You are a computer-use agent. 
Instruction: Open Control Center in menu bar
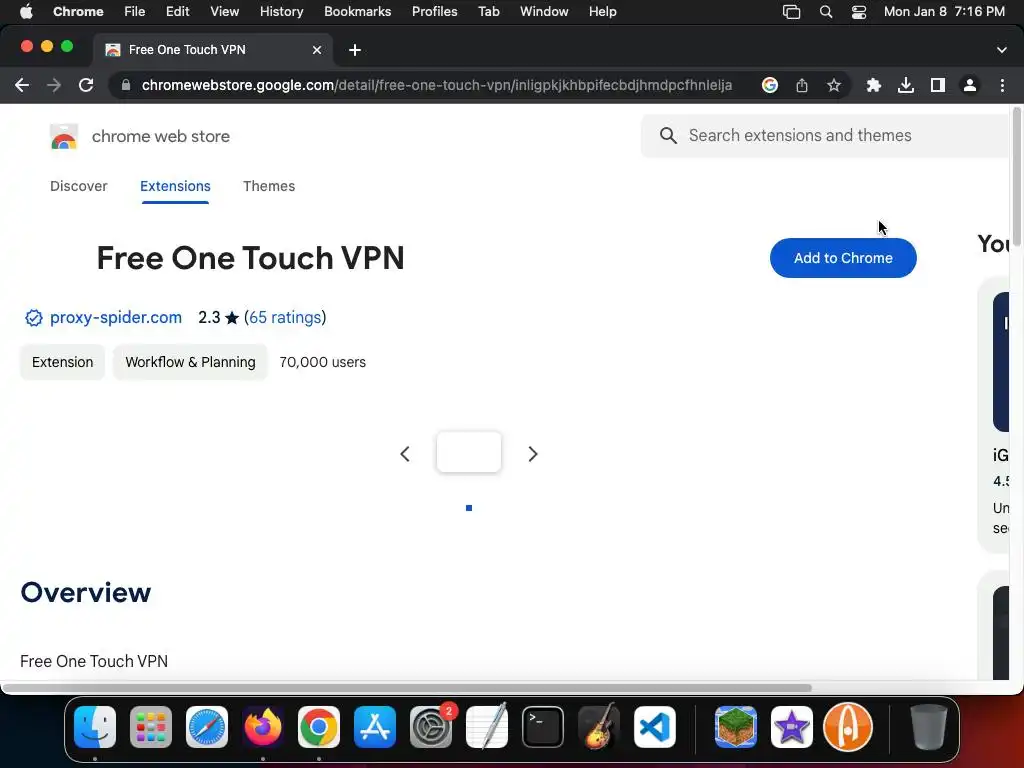coord(859,12)
